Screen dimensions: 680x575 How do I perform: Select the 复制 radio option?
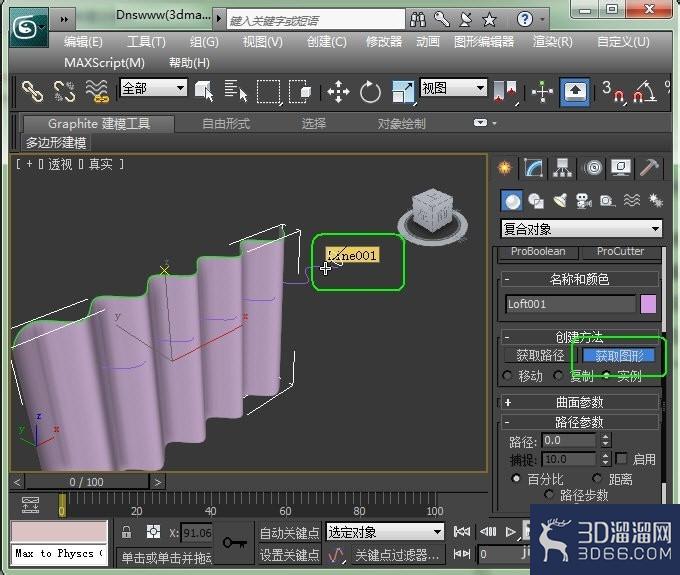click(x=558, y=376)
